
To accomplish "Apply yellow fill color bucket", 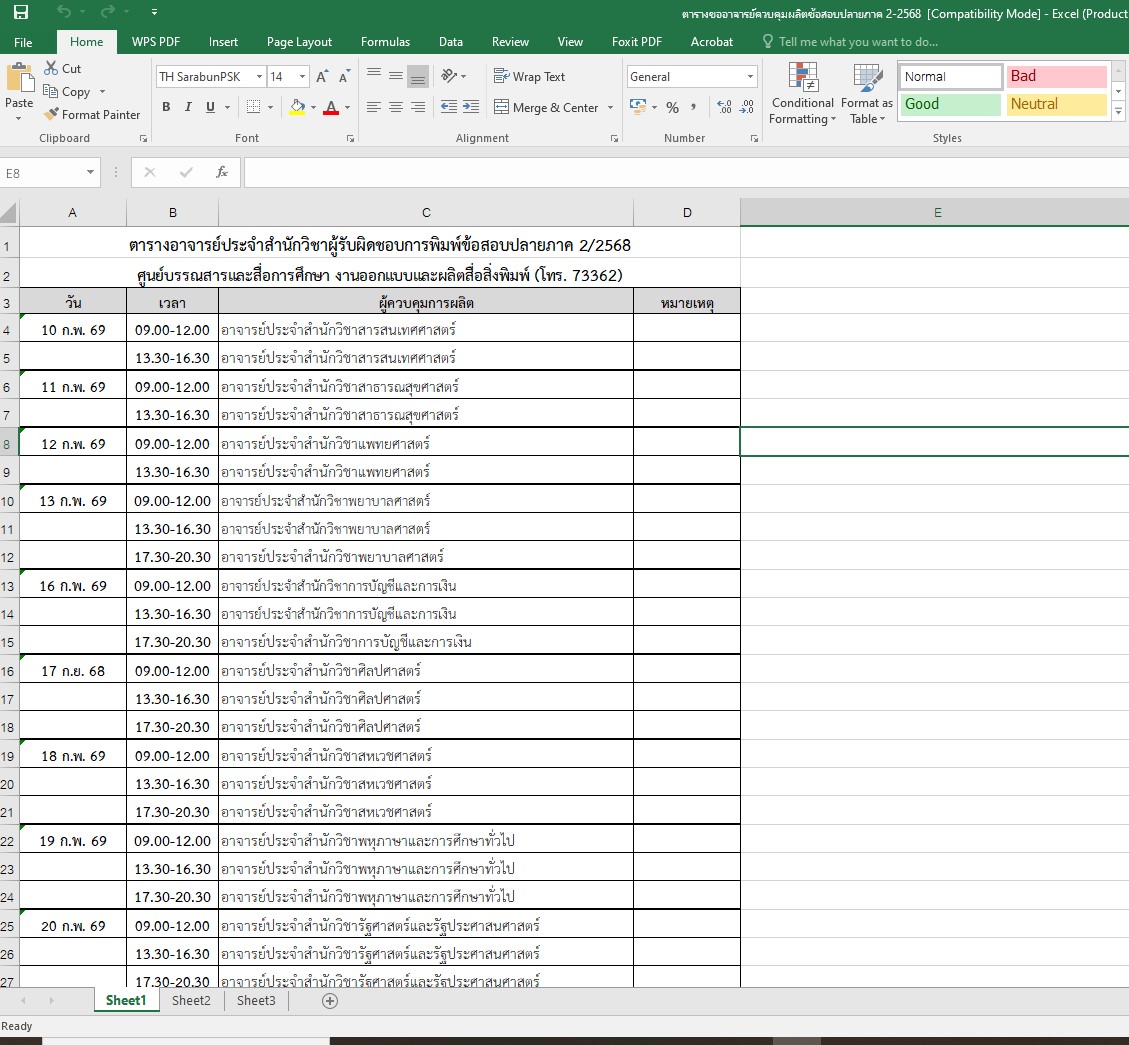I will (x=297, y=107).
